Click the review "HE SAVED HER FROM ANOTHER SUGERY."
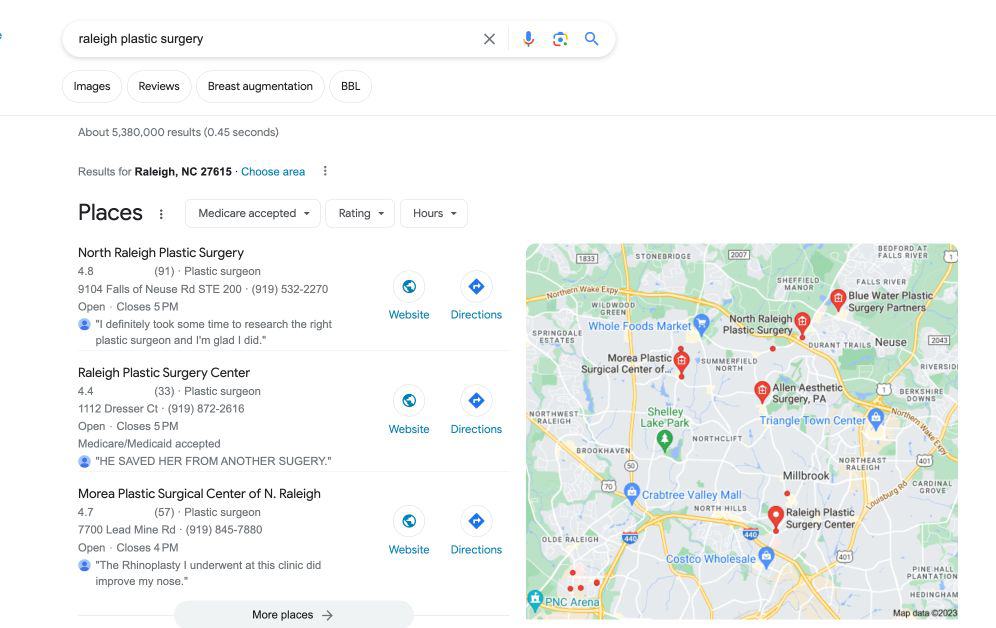 point(213,461)
